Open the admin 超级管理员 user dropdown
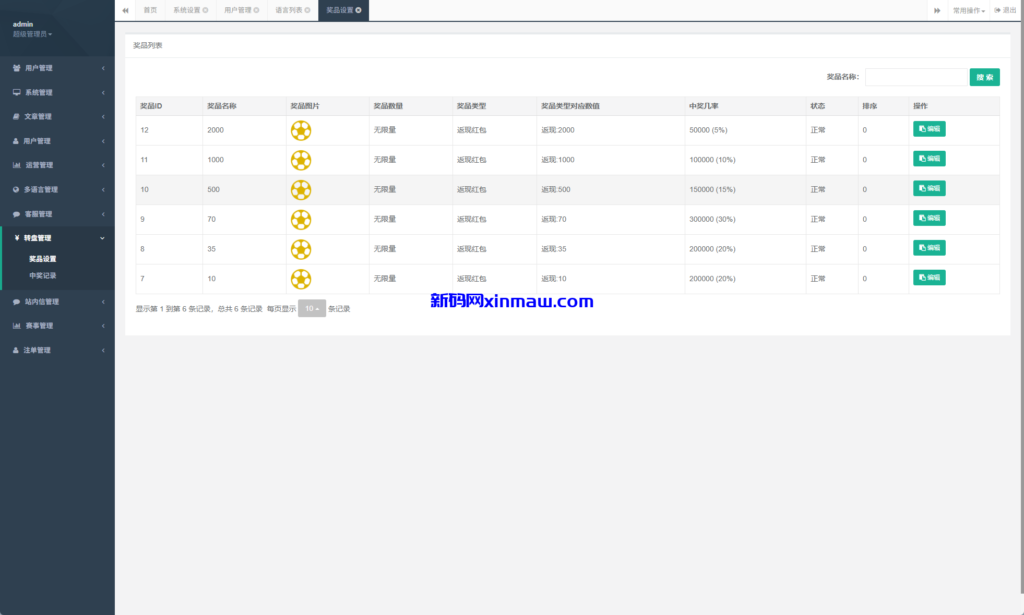The width and height of the screenshot is (1024, 615). [x=33, y=34]
